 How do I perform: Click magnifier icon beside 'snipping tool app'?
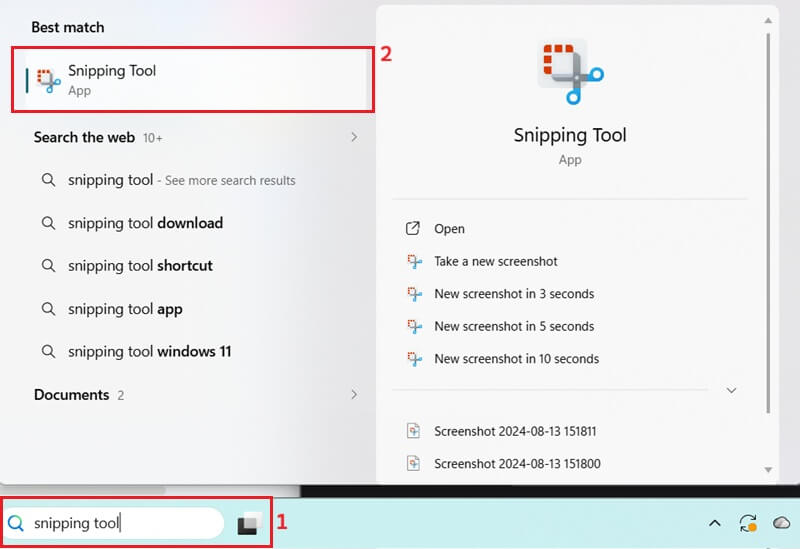pos(48,309)
